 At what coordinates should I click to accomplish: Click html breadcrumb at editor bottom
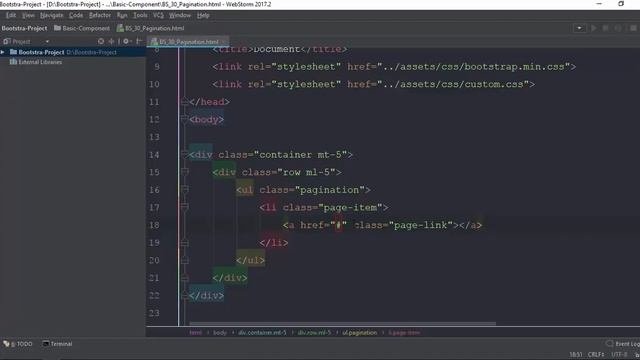pos(196,332)
